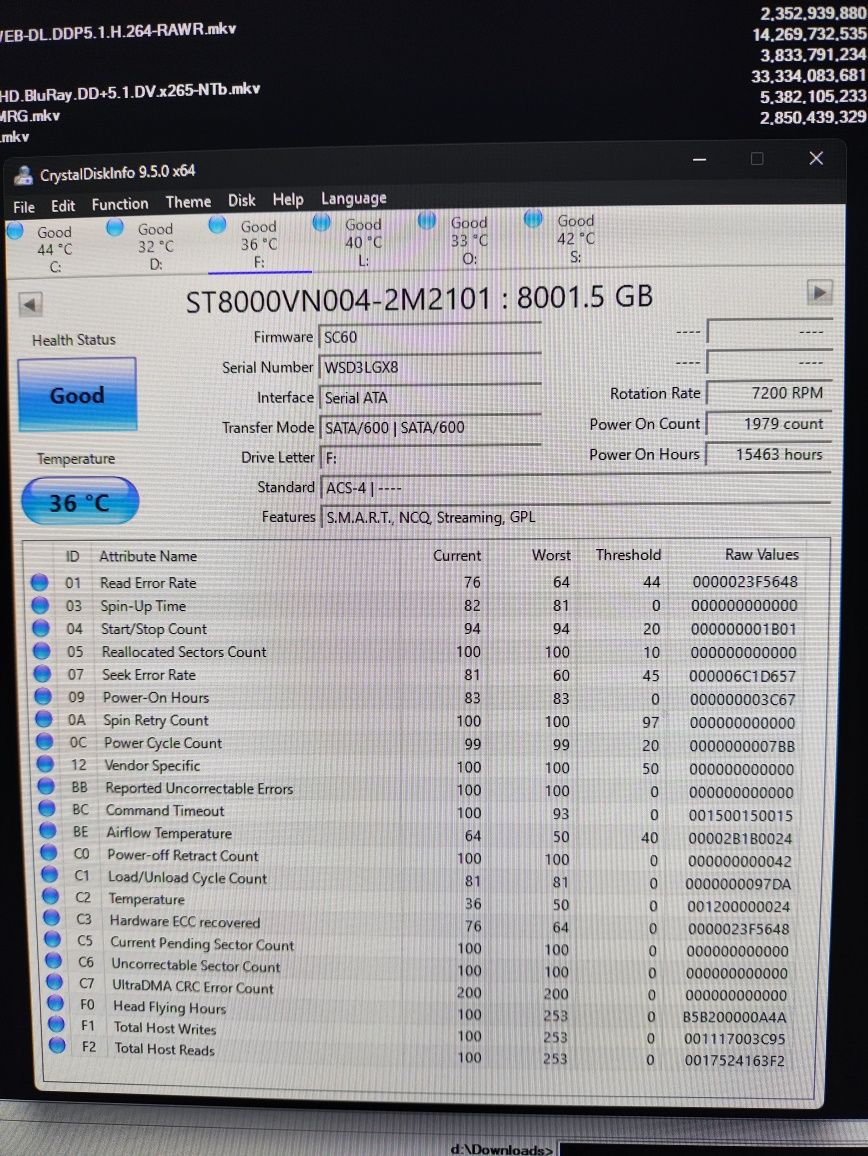Click the CrystalDiskInfo title bar icon
This screenshot has height=1156, width=868.
24,175
